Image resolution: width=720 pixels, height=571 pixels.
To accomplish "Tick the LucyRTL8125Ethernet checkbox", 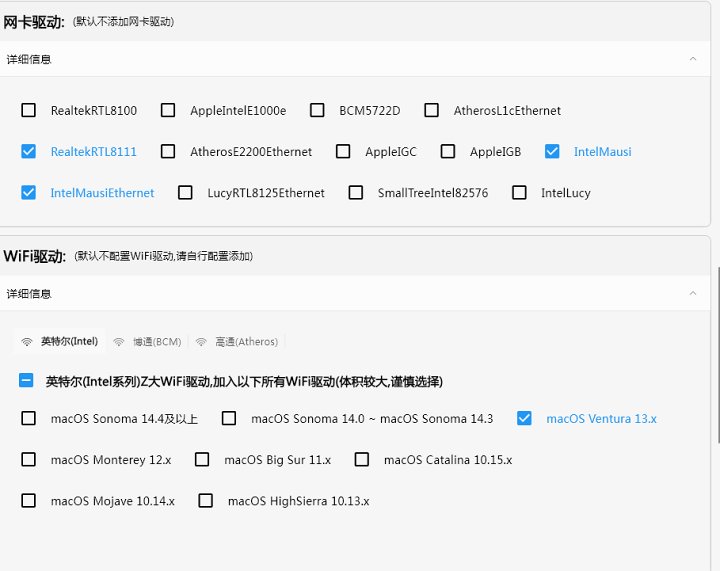I will [185, 193].
